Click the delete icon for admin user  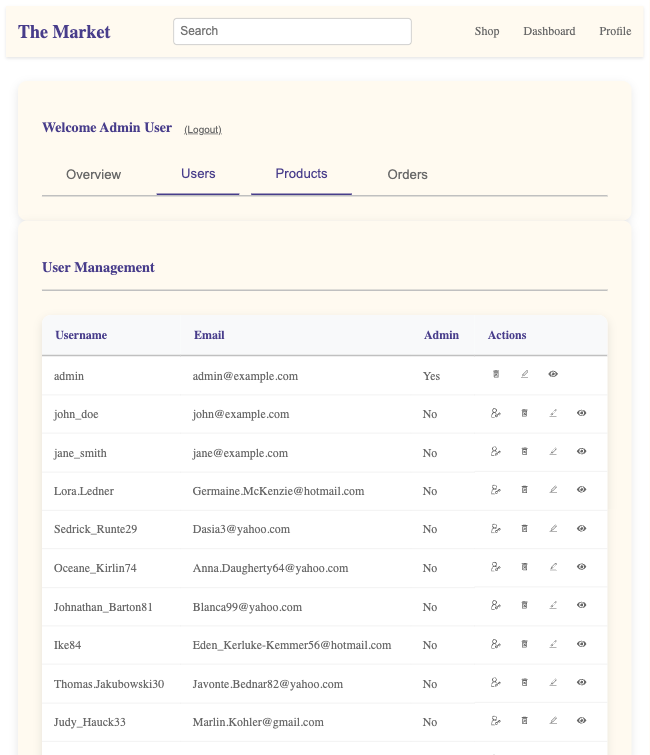pos(496,374)
